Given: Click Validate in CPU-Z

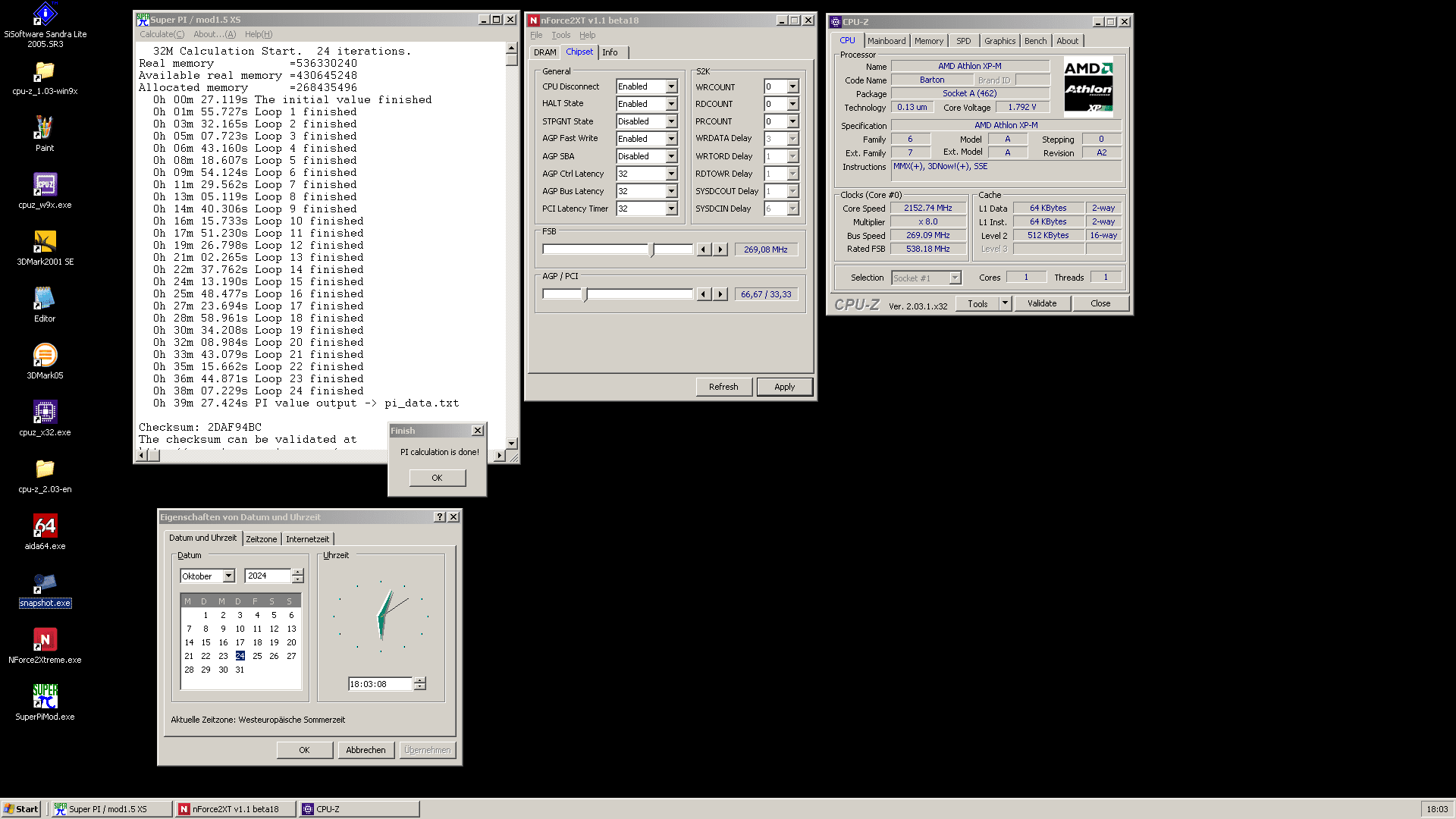Looking at the screenshot, I should click(x=1042, y=303).
